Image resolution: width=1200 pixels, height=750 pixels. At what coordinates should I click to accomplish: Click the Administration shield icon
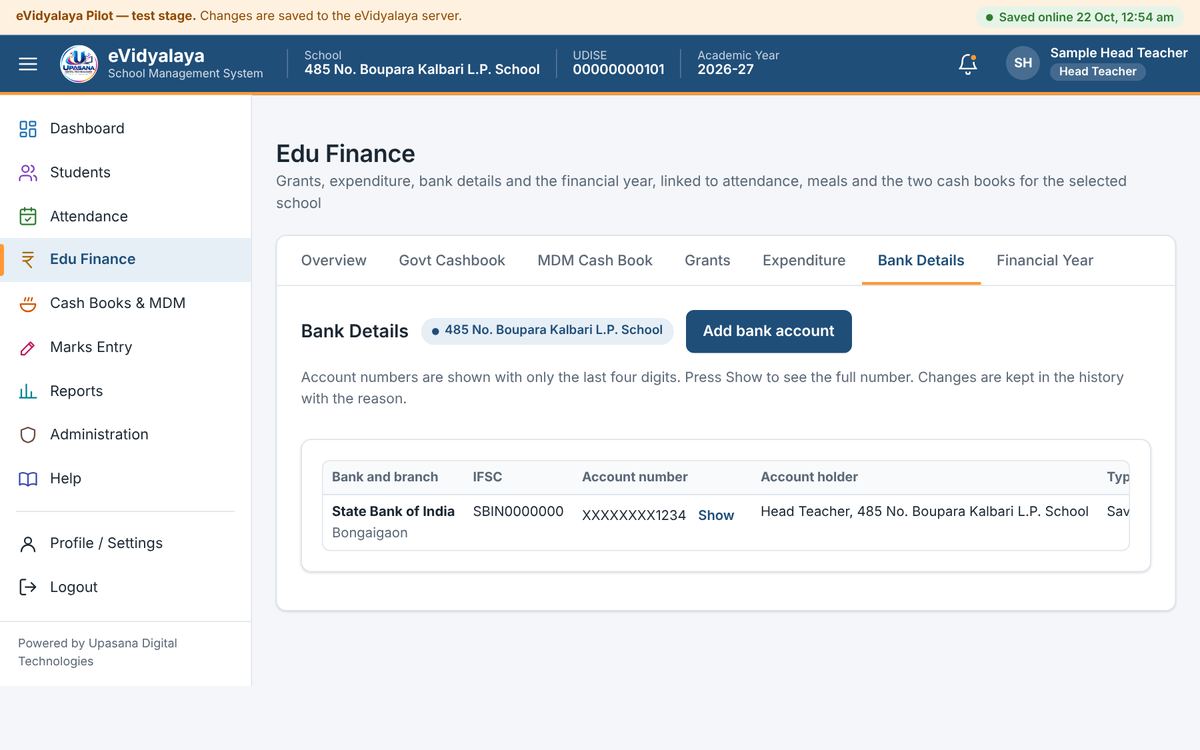[28, 434]
